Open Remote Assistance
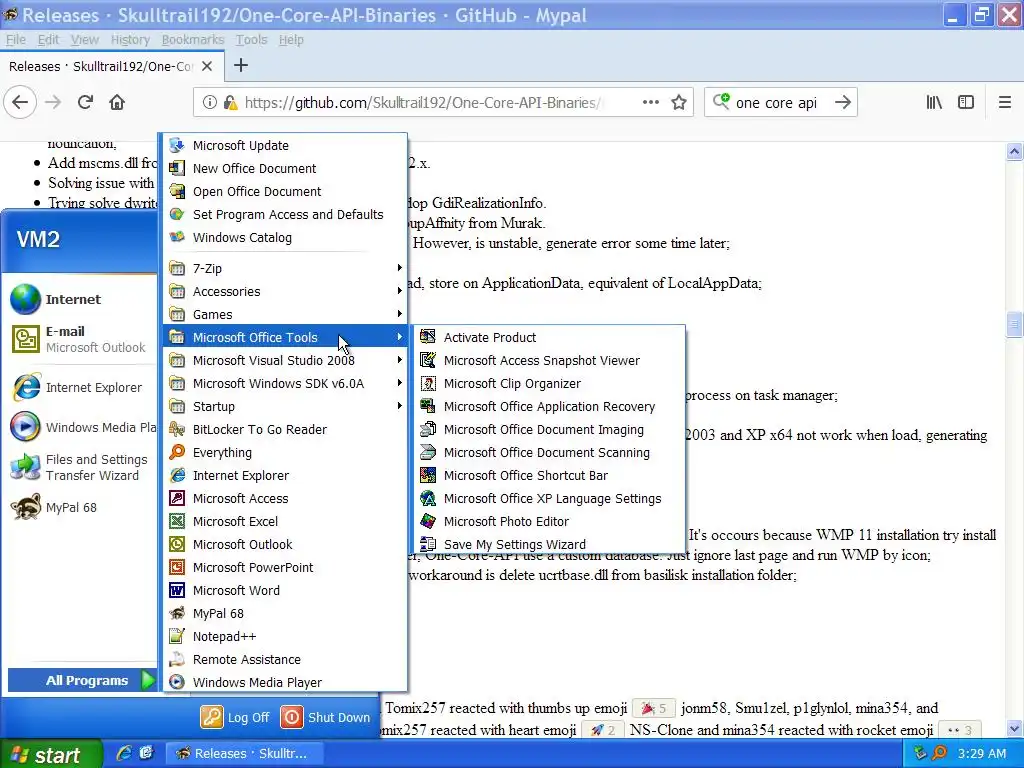This screenshot has height=768, width=1024. (285, 660)
